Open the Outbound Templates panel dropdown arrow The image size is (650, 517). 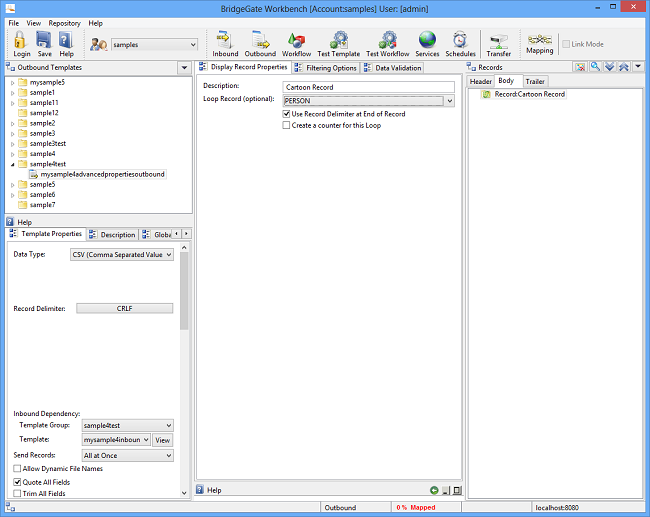[184, 67]
